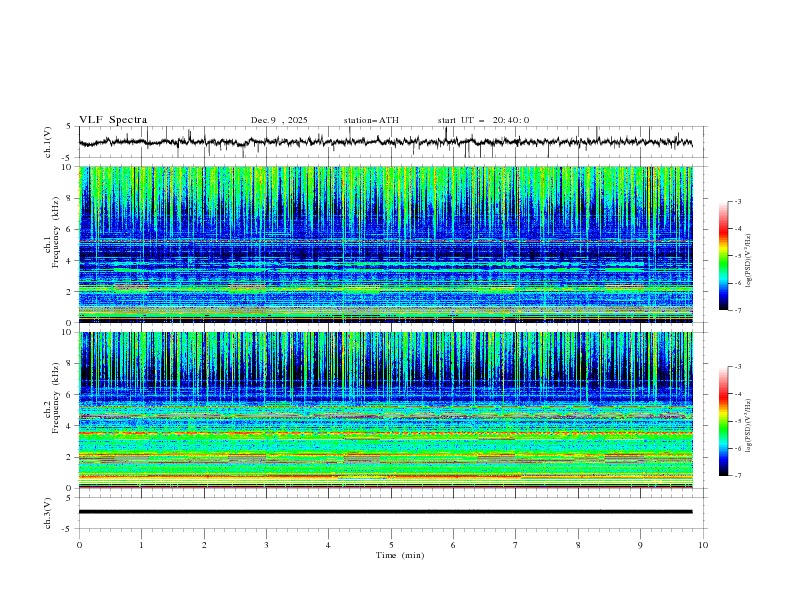Click the ch.1 Frequency (kHz) axis label
This screenshot has width=792, height=612.
pyautogui.click(x=56, y=233)
